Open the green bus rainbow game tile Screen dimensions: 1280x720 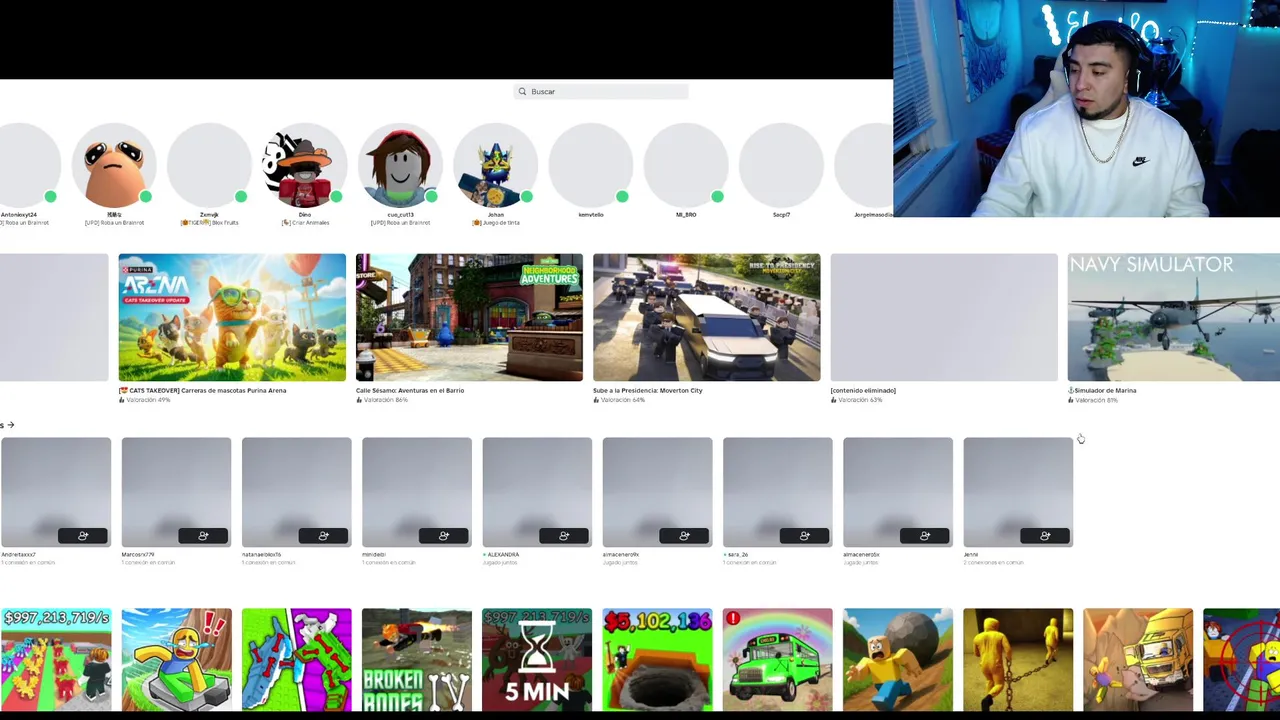tap(777, 659)
